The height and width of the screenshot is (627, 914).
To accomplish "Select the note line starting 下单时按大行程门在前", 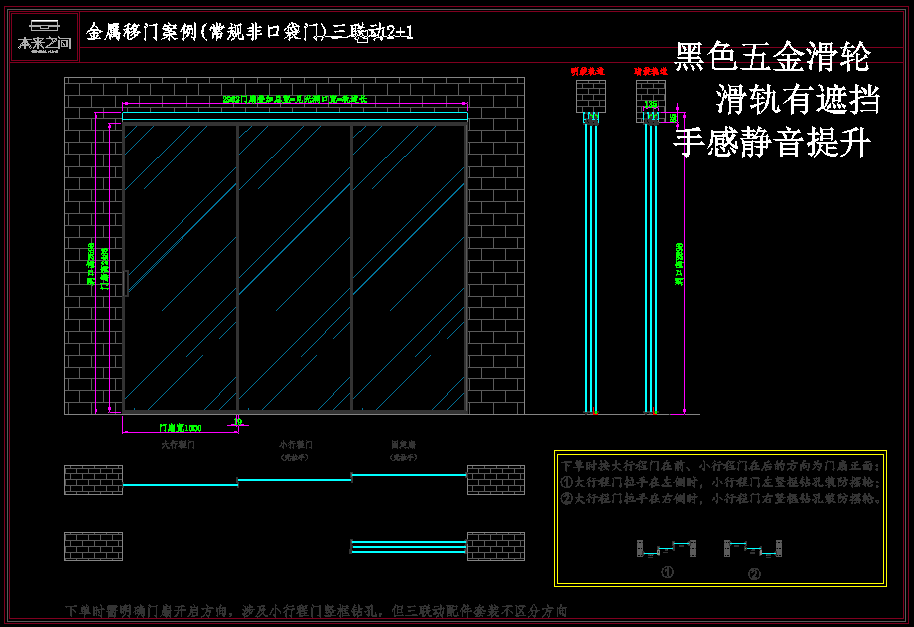I will tap(720, 466).
